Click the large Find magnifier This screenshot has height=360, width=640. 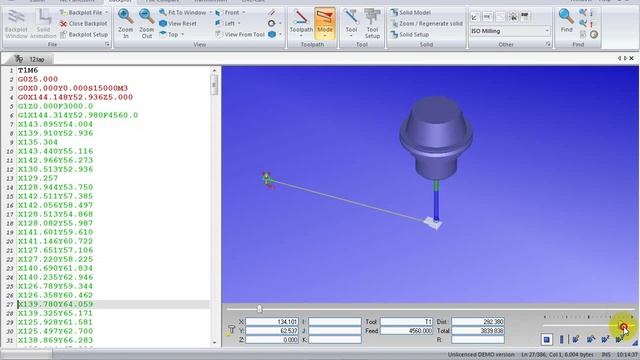coord(567,20)
